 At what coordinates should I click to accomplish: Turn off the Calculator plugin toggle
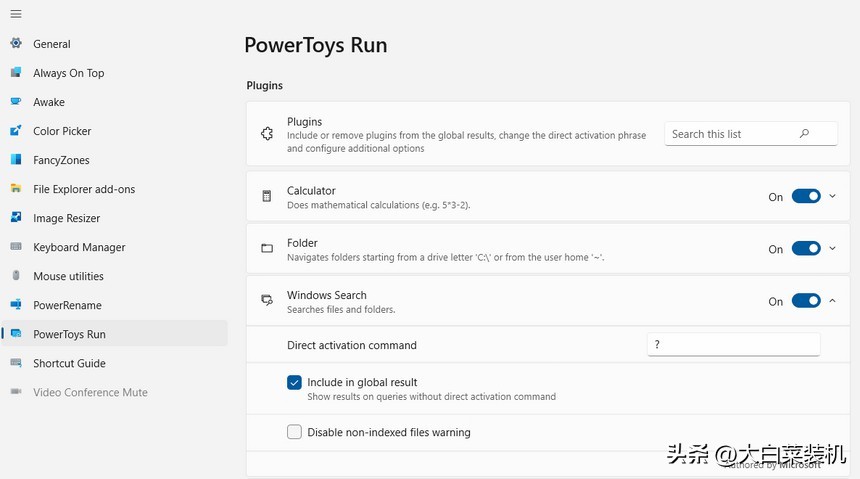coord(806,196)
